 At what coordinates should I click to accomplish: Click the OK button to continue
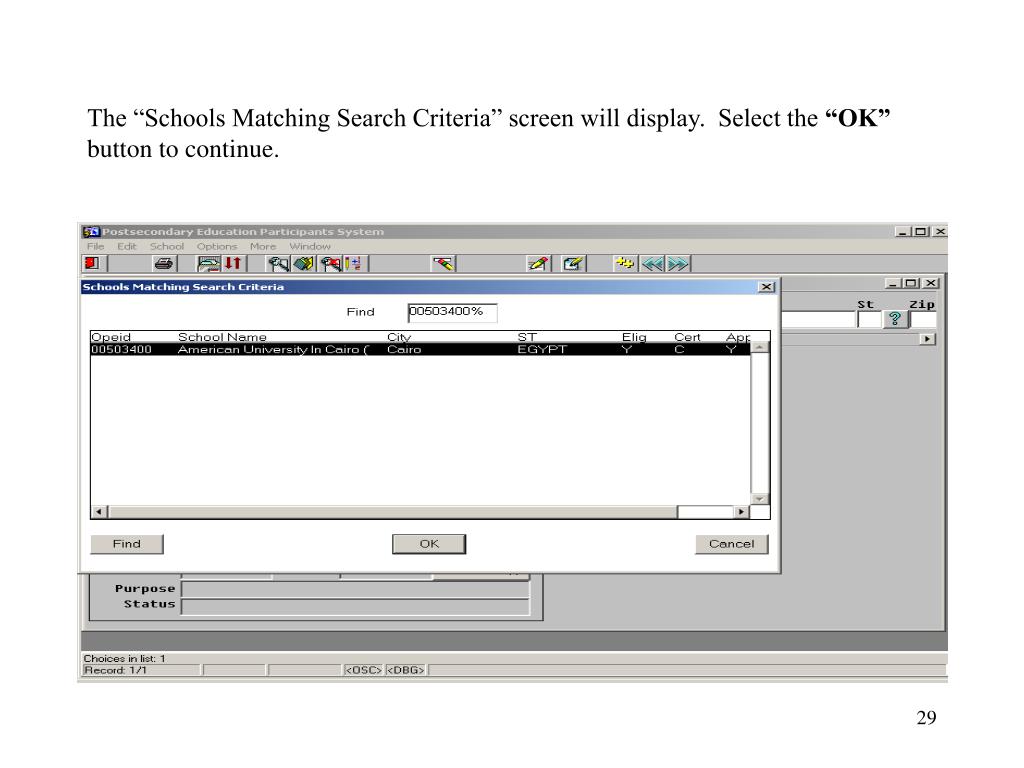click(x=429, y=544)
